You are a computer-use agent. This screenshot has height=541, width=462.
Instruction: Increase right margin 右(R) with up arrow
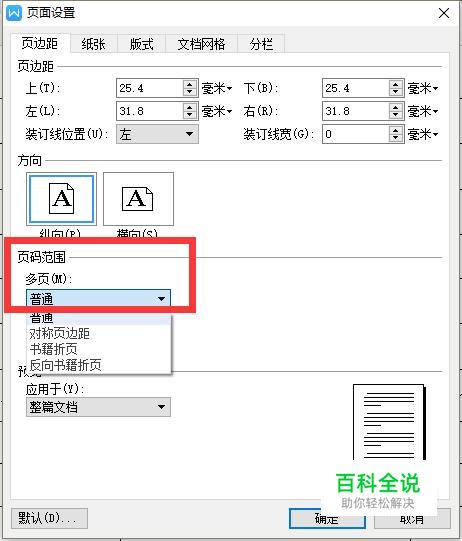396,107
